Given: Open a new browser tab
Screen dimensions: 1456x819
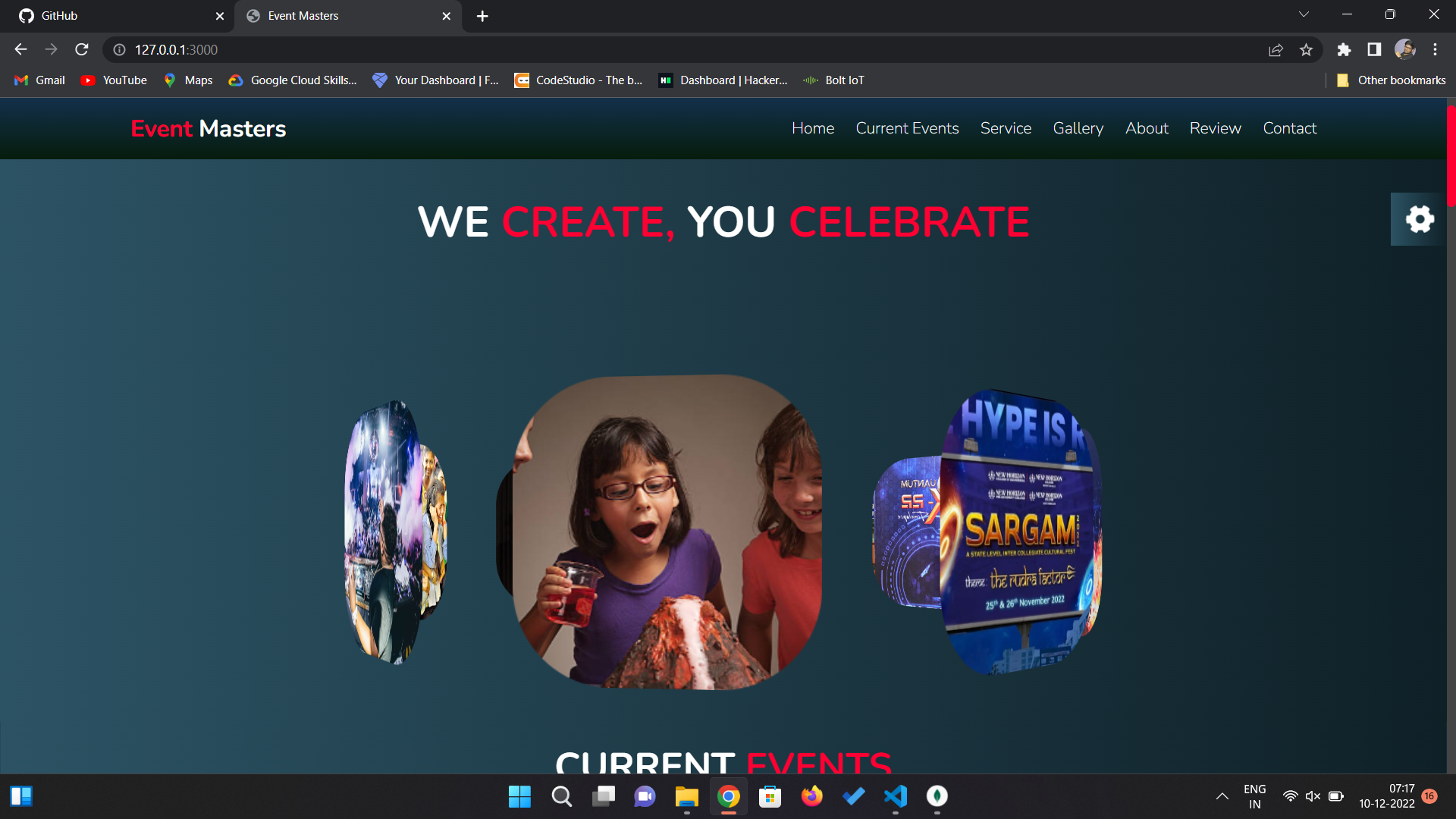Looking at the screenshot, I should point(482,16).
